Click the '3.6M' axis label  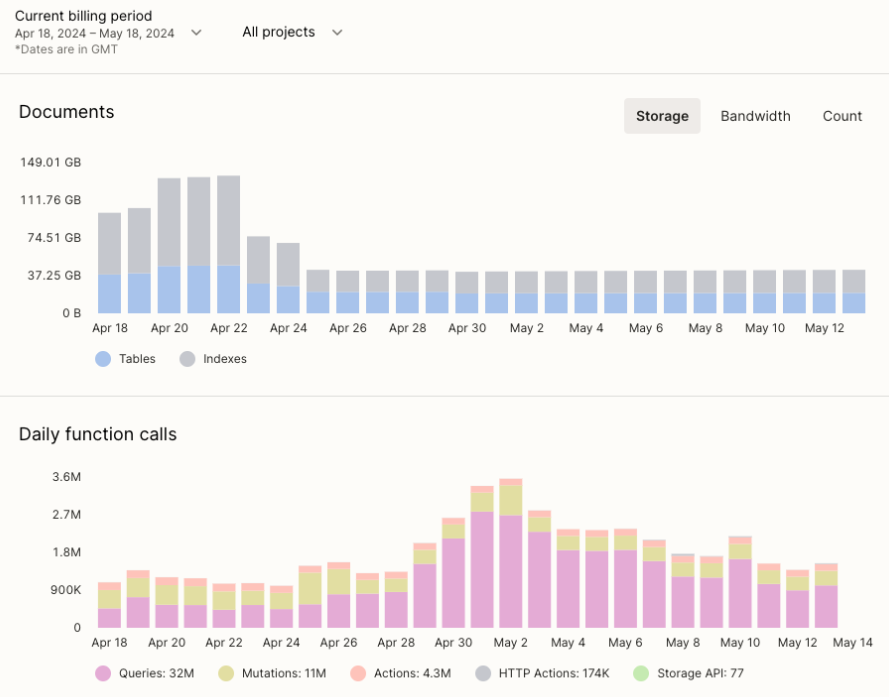66,477
